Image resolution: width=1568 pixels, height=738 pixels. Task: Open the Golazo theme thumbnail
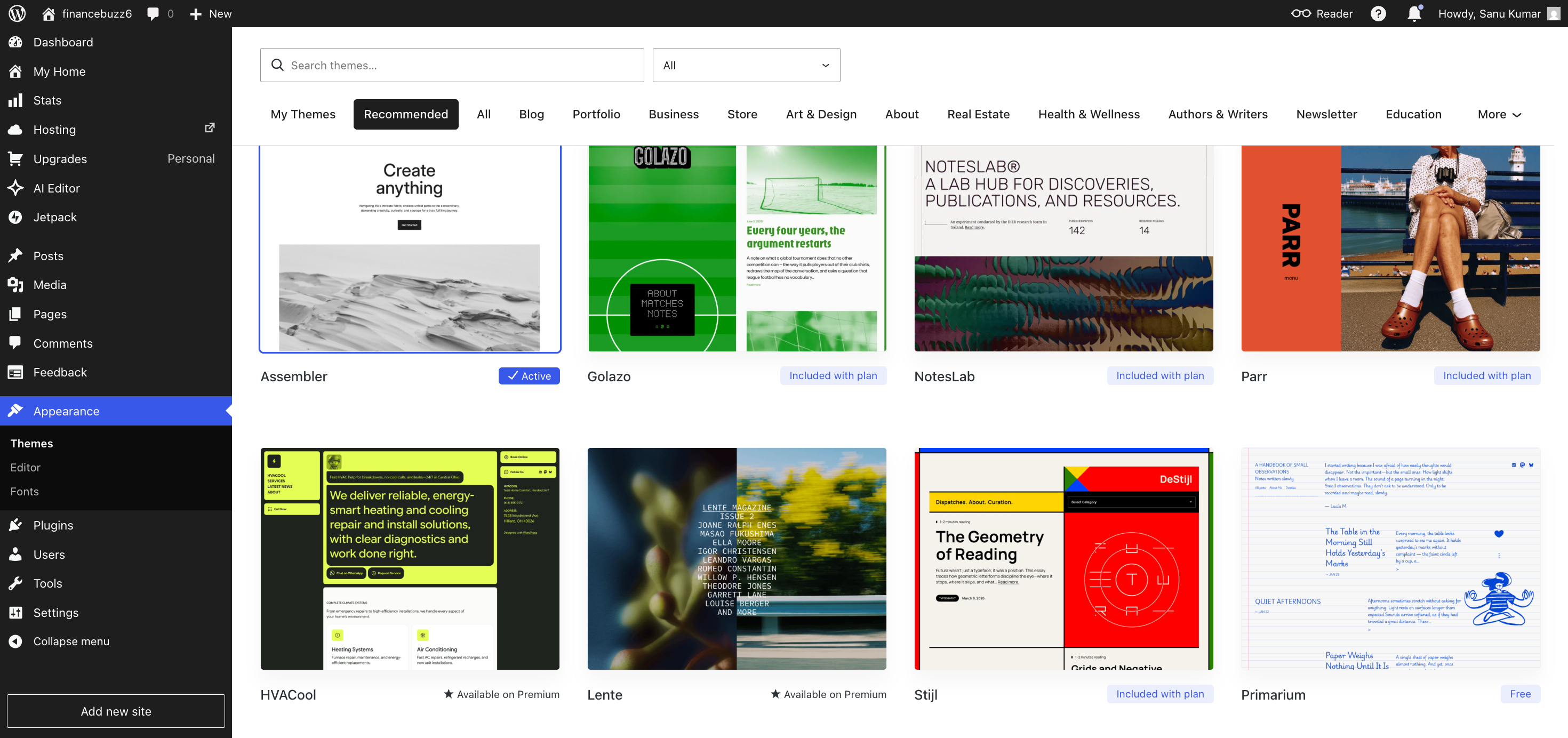pos(737,248)
